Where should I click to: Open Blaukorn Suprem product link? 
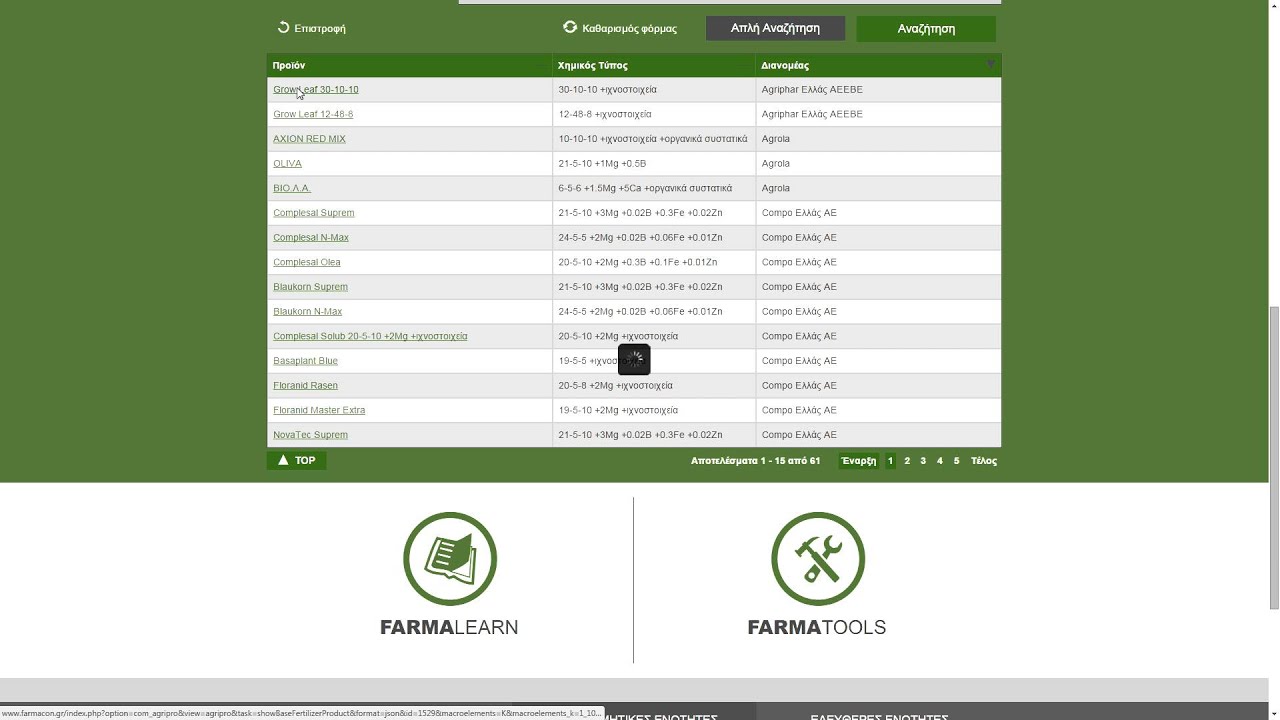[310, 287]
